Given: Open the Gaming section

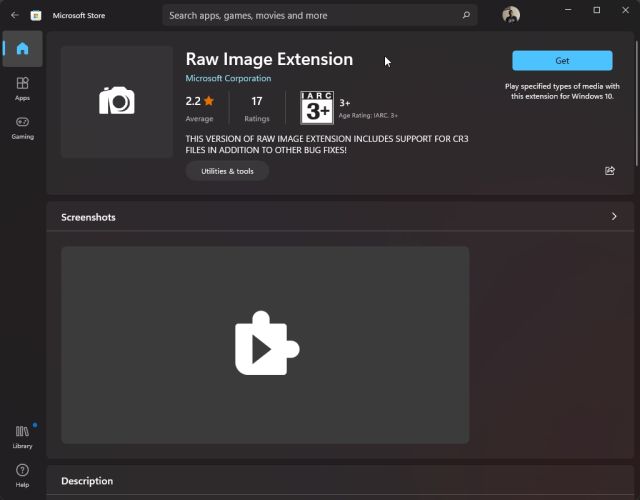Looking at the screenshot, I should 22,128.
